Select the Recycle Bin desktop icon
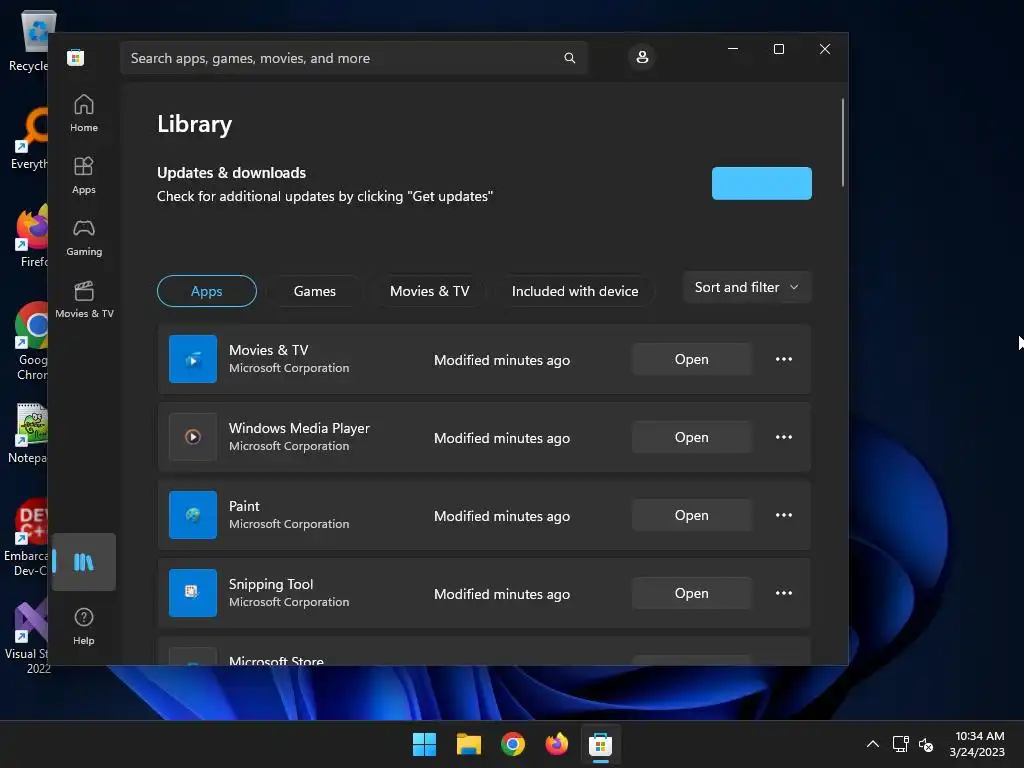The height and width of the screenshot is (768, 1024). [29, 40]
